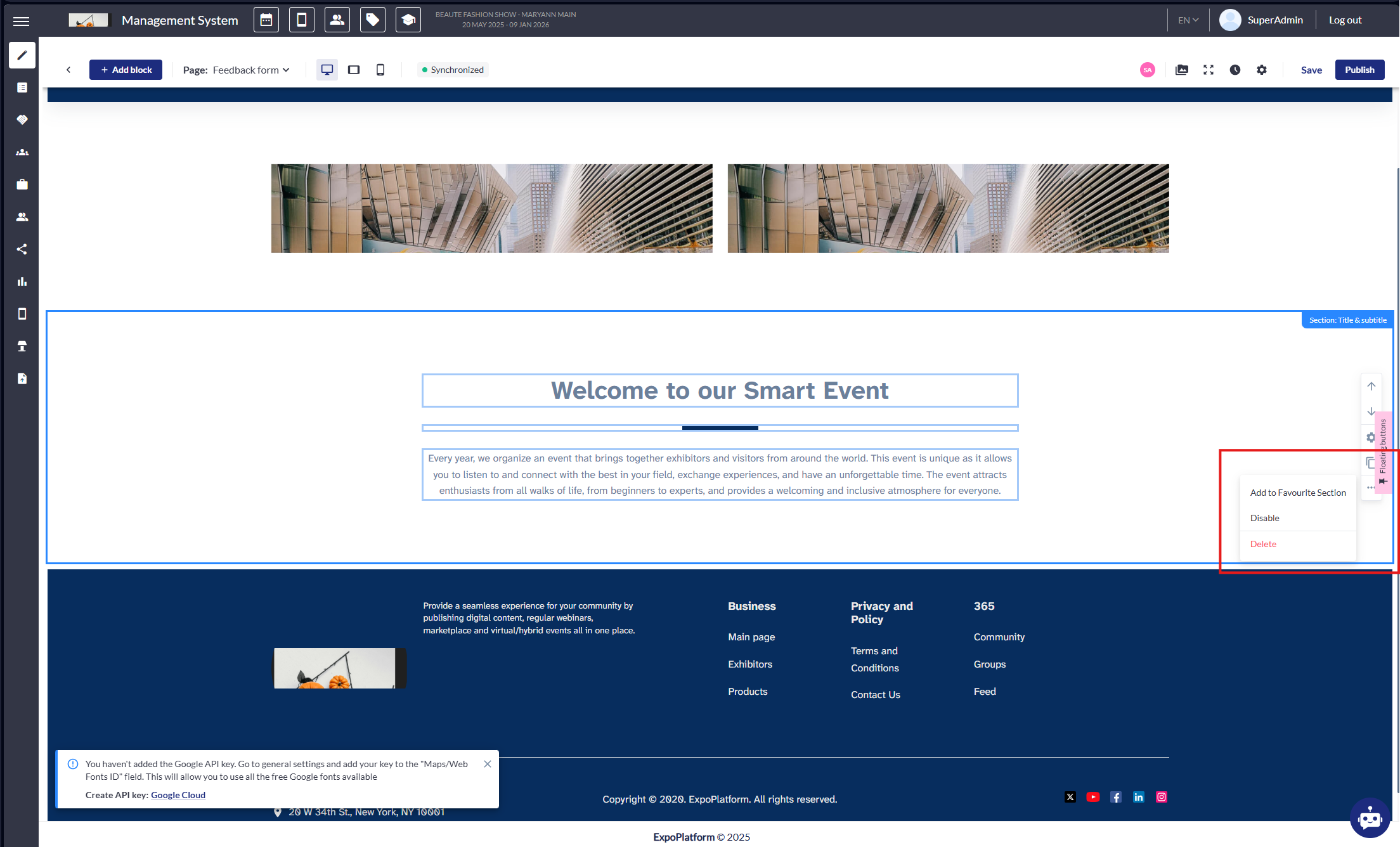Image resolution: width=1400 pixels, height=847 pixels.
Task: Move section up with arrow
Action: point(1371,386)
